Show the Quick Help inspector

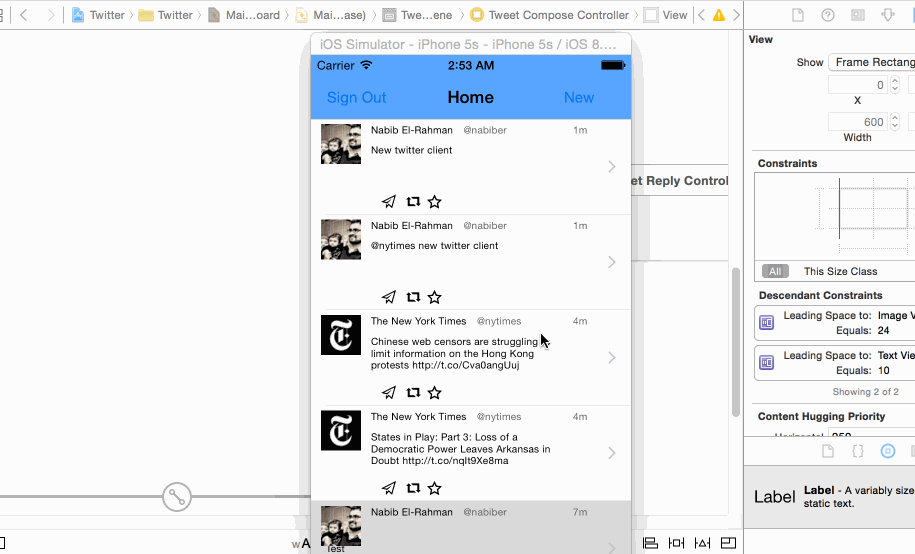click(x=827, y=15)
